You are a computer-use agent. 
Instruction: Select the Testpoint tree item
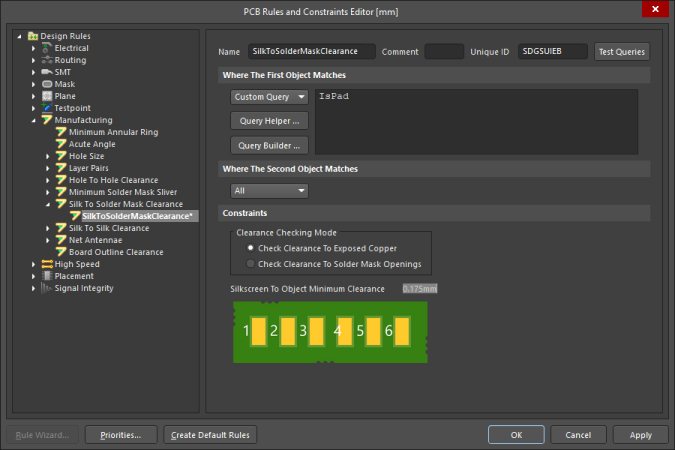(x=72, y=108)
